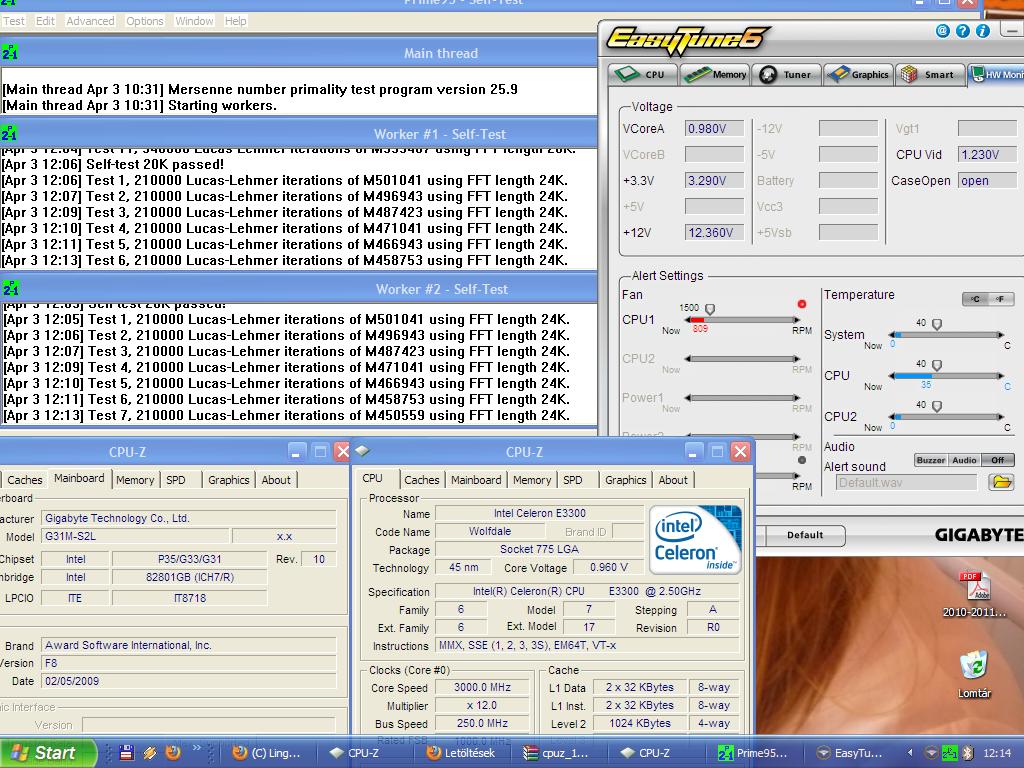Open Prime95 Advanced menu
The height and width of the screenshot is (768, 1024).
pyautogui.click(x=90, y=21)
